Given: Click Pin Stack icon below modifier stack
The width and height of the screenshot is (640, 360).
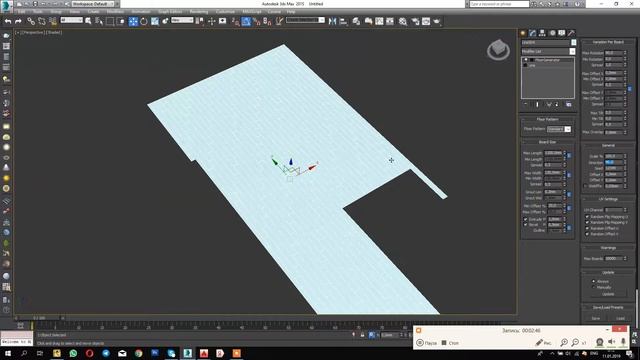Looking at the screenshot, I should (526, 104).
